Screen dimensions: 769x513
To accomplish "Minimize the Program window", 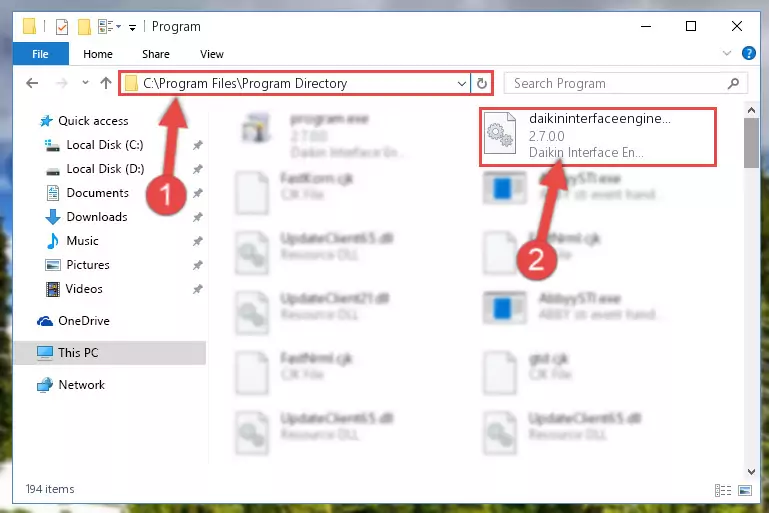I will [646, 26].
